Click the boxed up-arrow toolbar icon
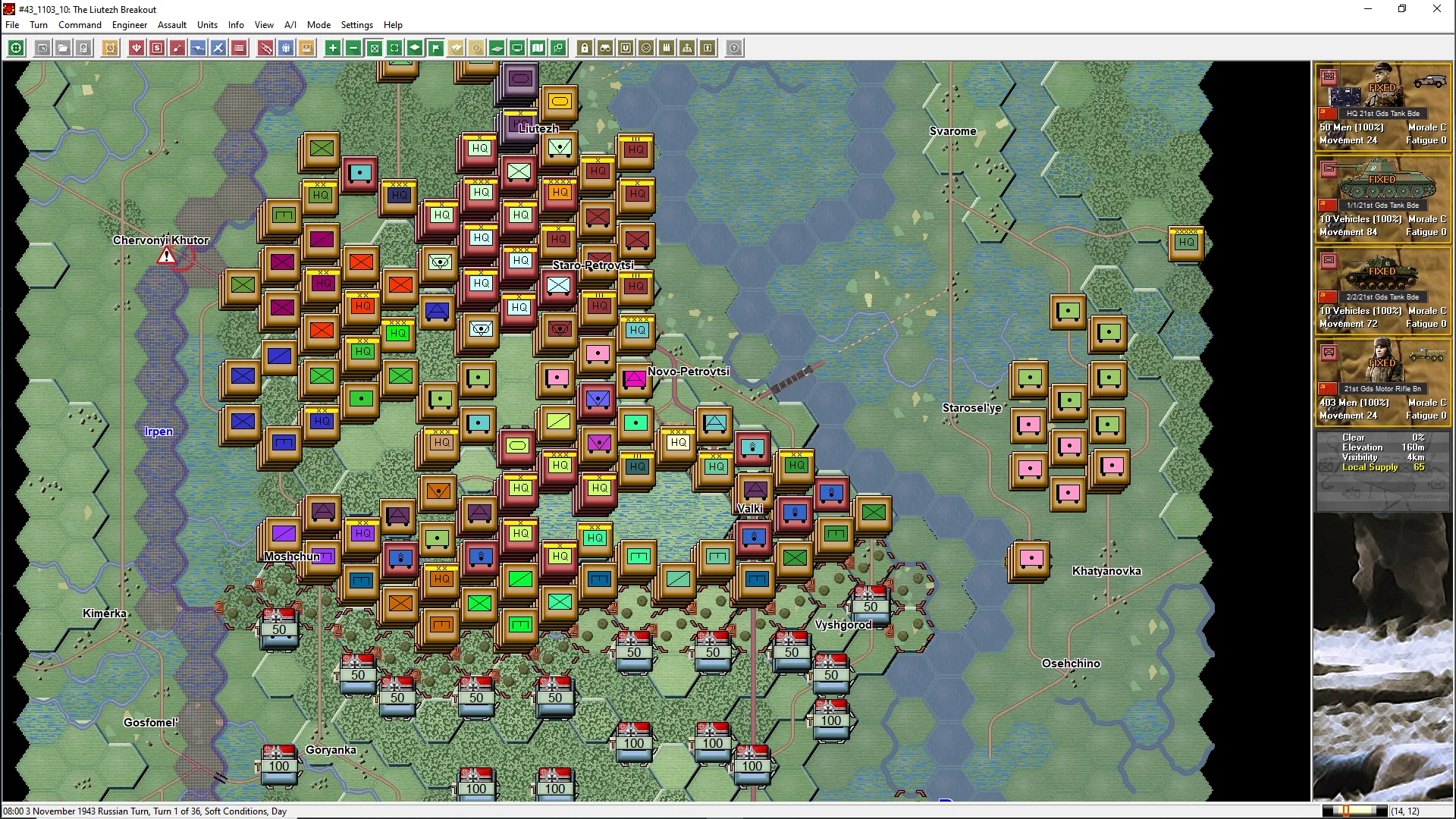The image size is (1456, 819). pos(708,49)
